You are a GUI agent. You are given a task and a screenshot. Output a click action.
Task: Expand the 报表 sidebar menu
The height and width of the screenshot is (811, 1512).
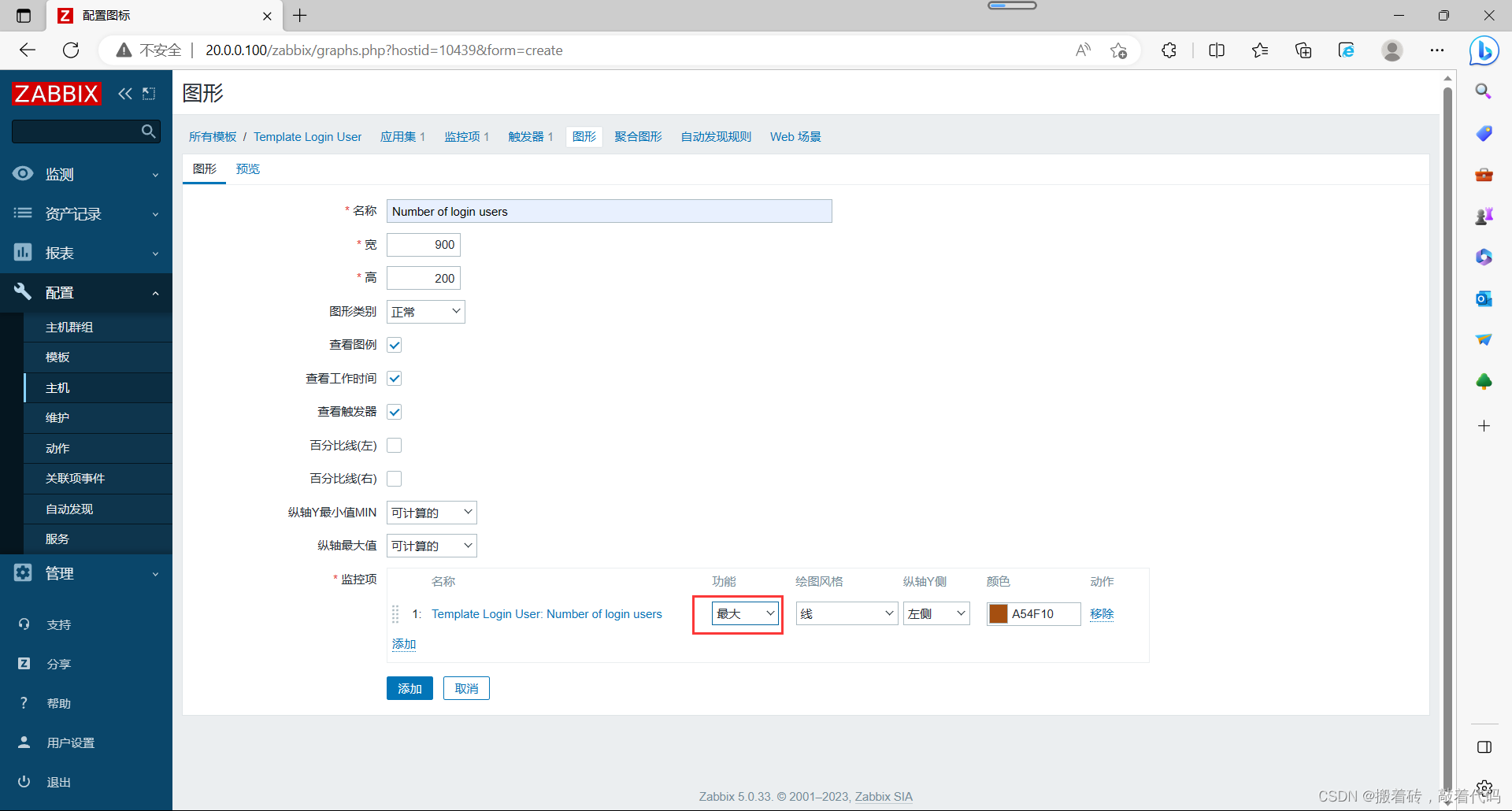click(86, 253)
